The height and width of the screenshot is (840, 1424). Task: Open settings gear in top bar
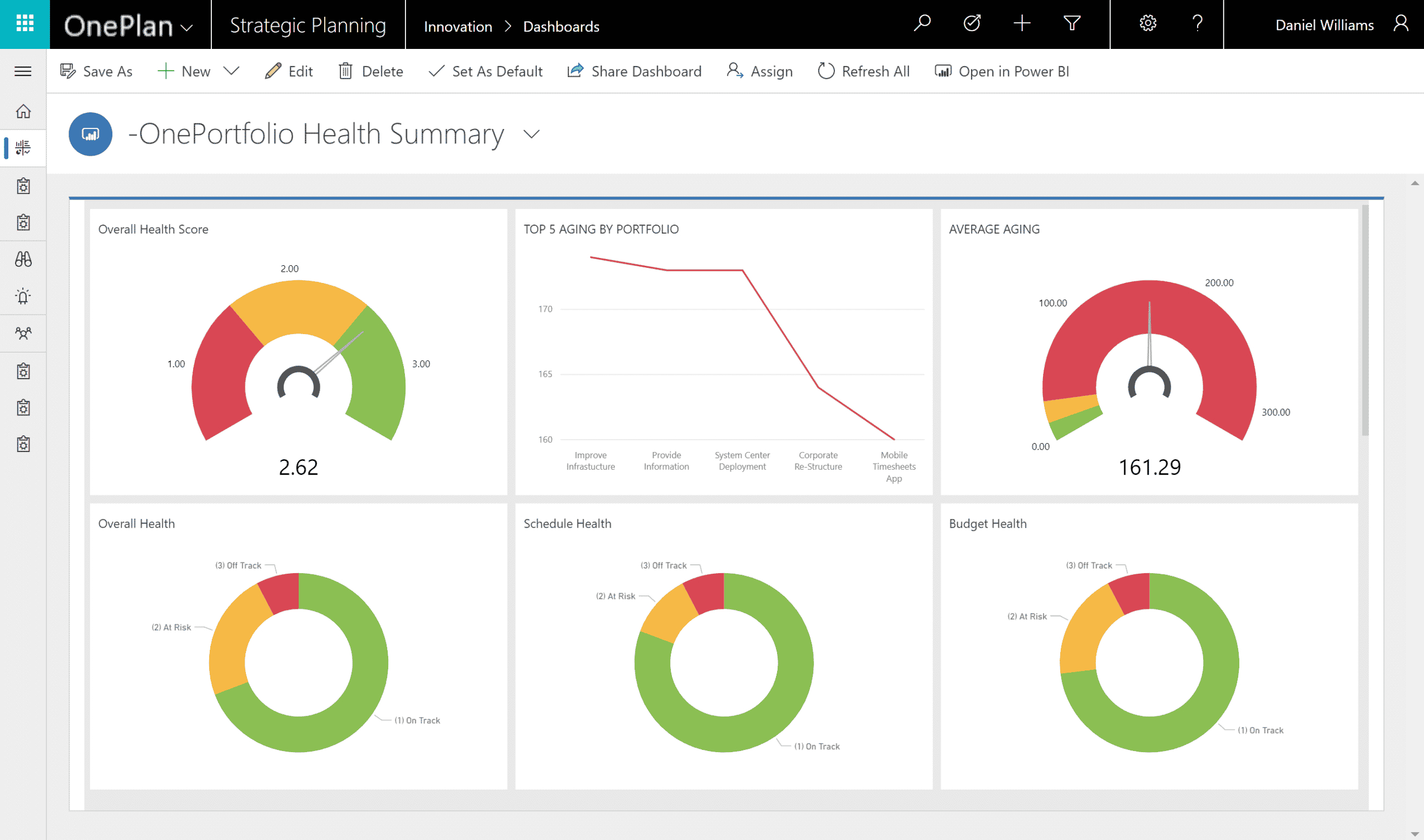tap(1148, 24)
